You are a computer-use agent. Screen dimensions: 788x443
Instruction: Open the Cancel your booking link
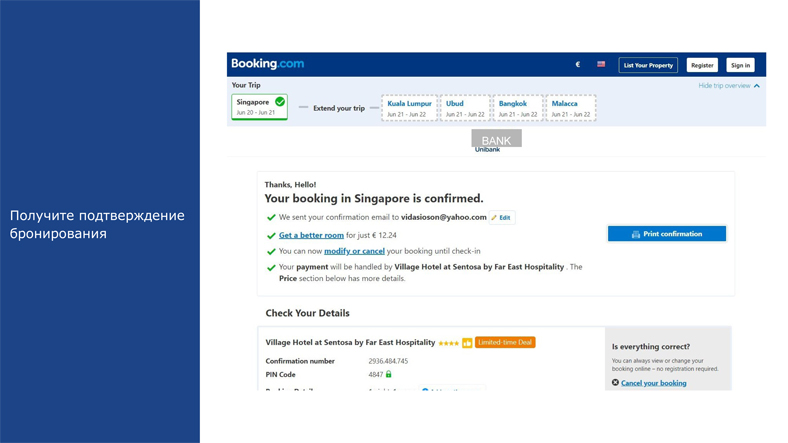pos(653,383)
